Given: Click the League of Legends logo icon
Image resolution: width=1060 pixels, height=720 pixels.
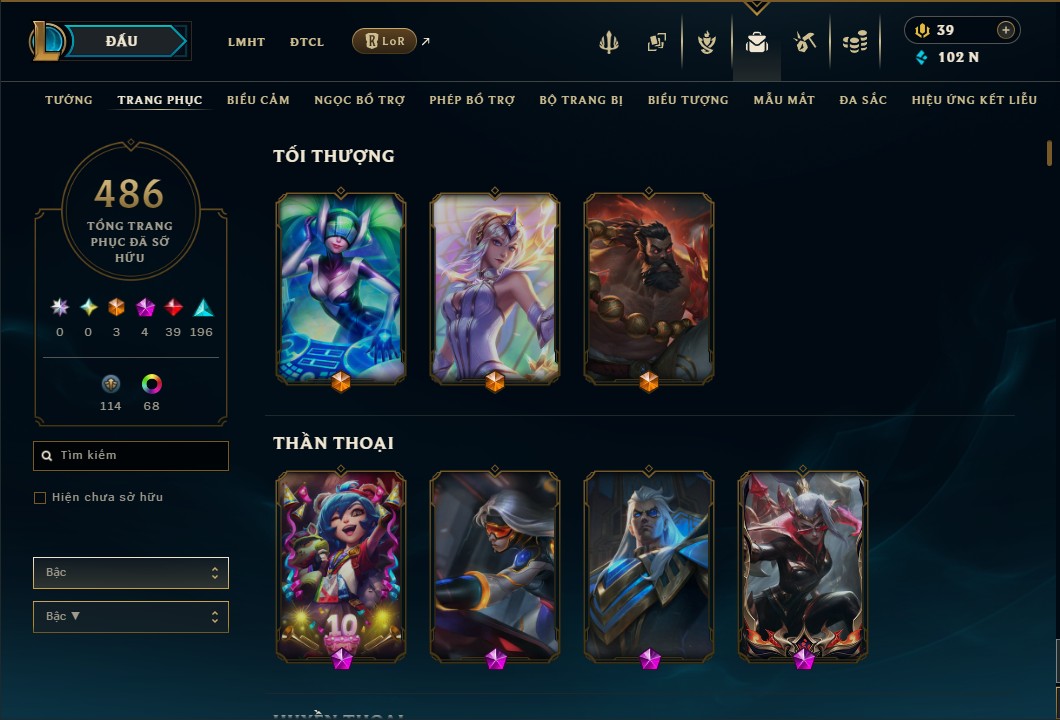Looking at the screenshot, I should 46,41.
